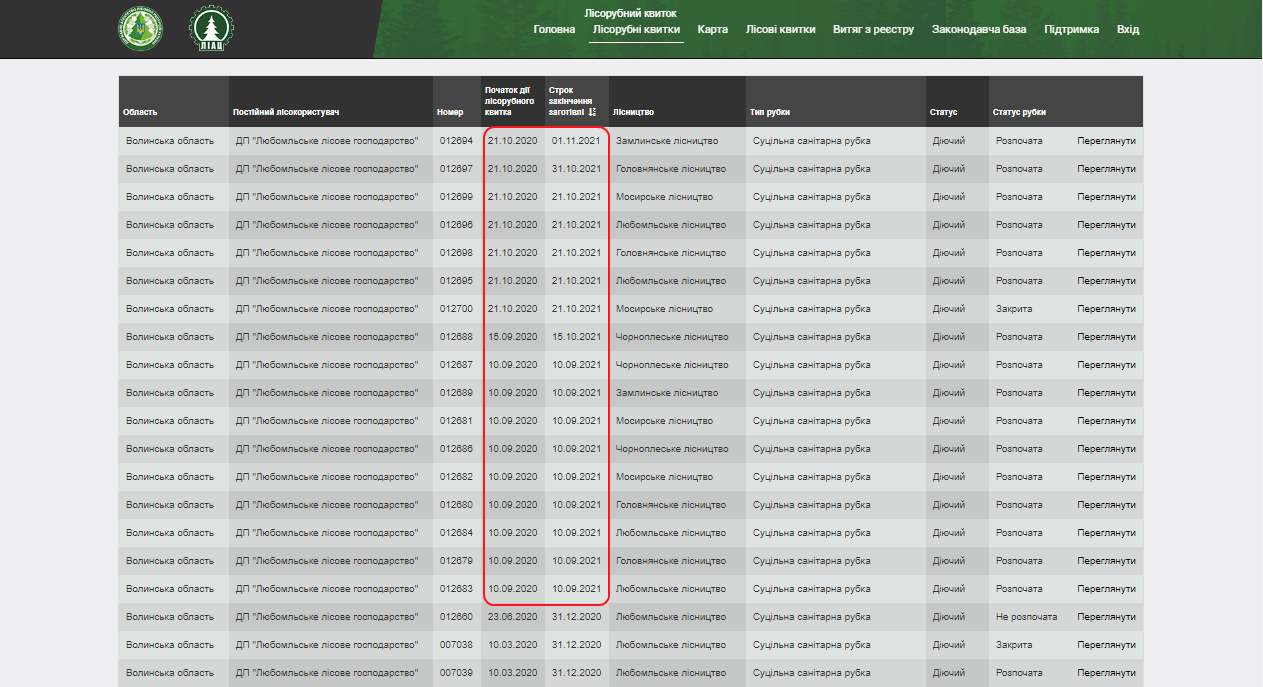Click Мосирське лісництво in row 012699
Image resolution: width=1263 pixels, height=687 pixels.
pos(664,197)
